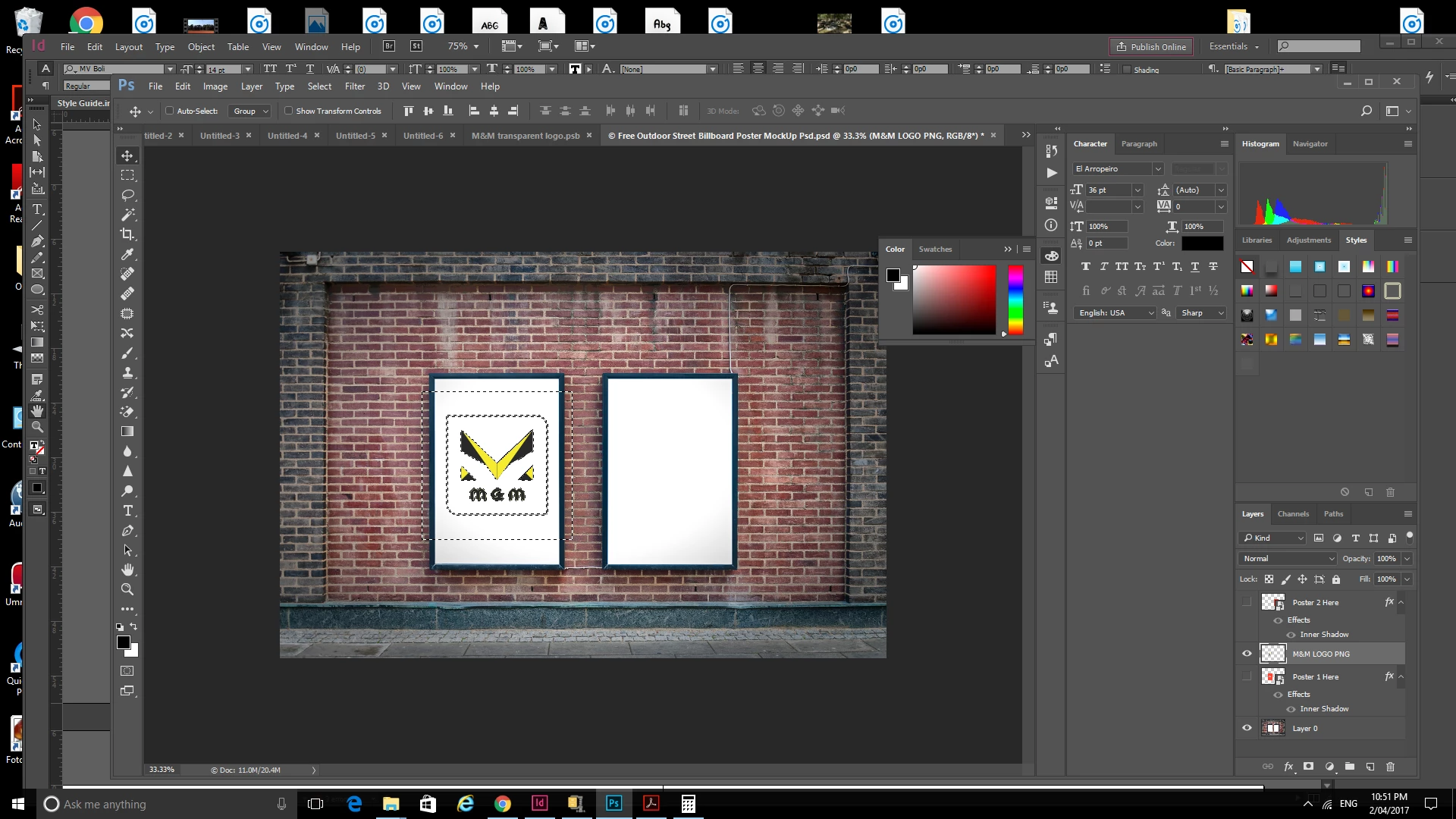This screenshot has height=819, width=1456.
Task: Select the Eyedropper tool
Action: click(x=127, y=254)
